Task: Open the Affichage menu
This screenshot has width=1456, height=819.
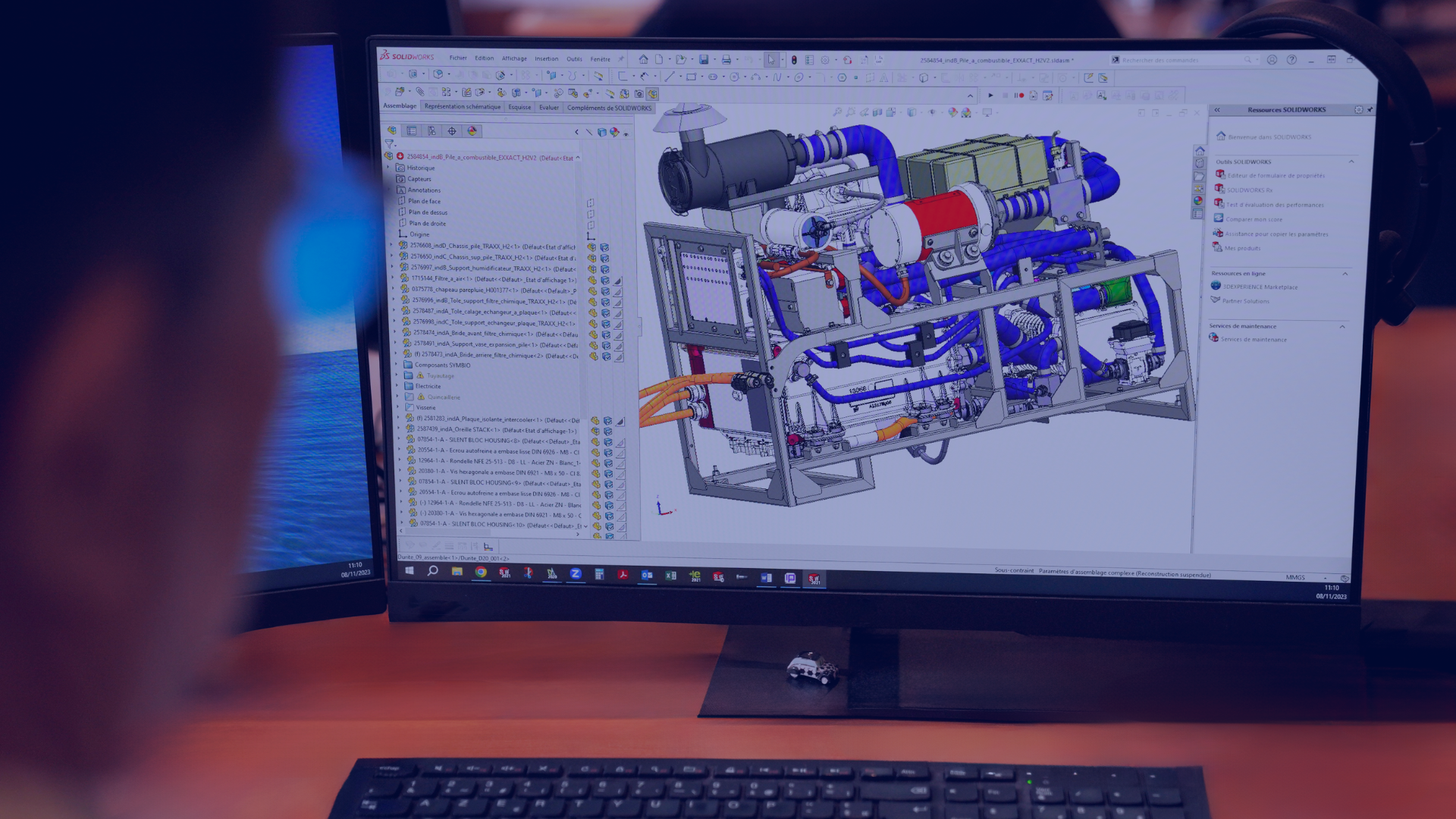Action: pyautogui.click(x=514, y=58)
